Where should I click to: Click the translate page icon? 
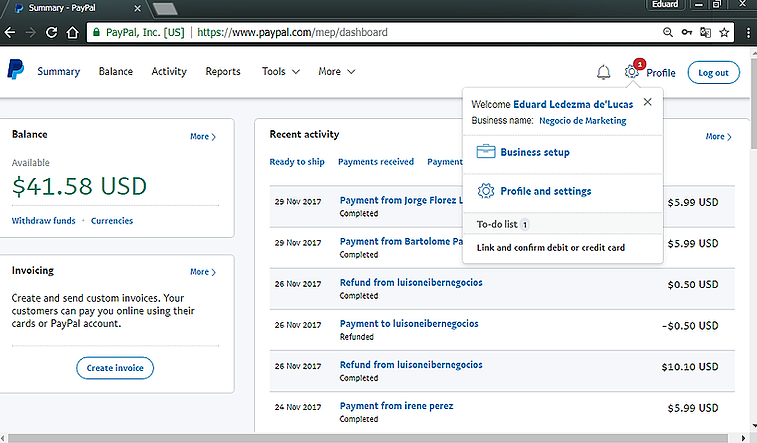tap(705, 32)
